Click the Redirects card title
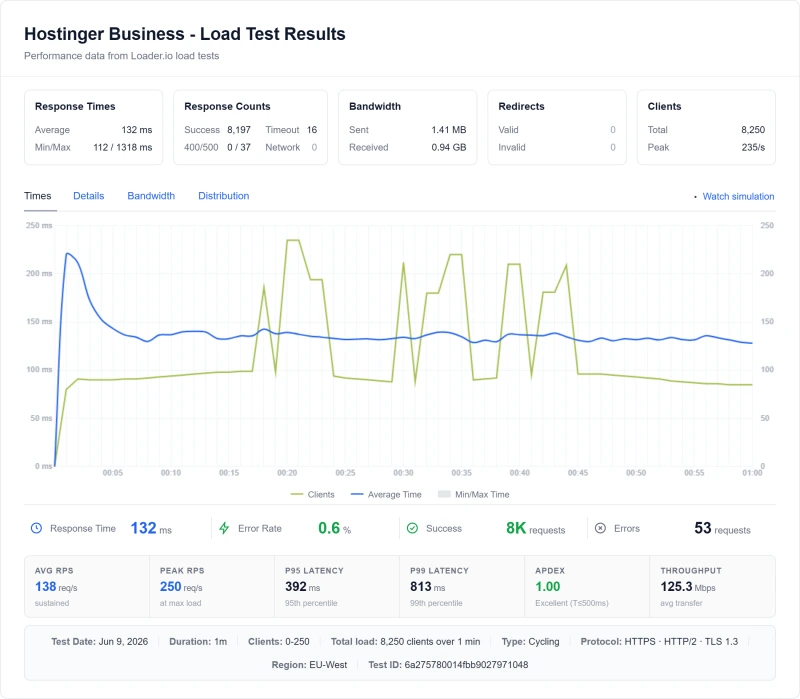800x699 pixels. [521, 106]
